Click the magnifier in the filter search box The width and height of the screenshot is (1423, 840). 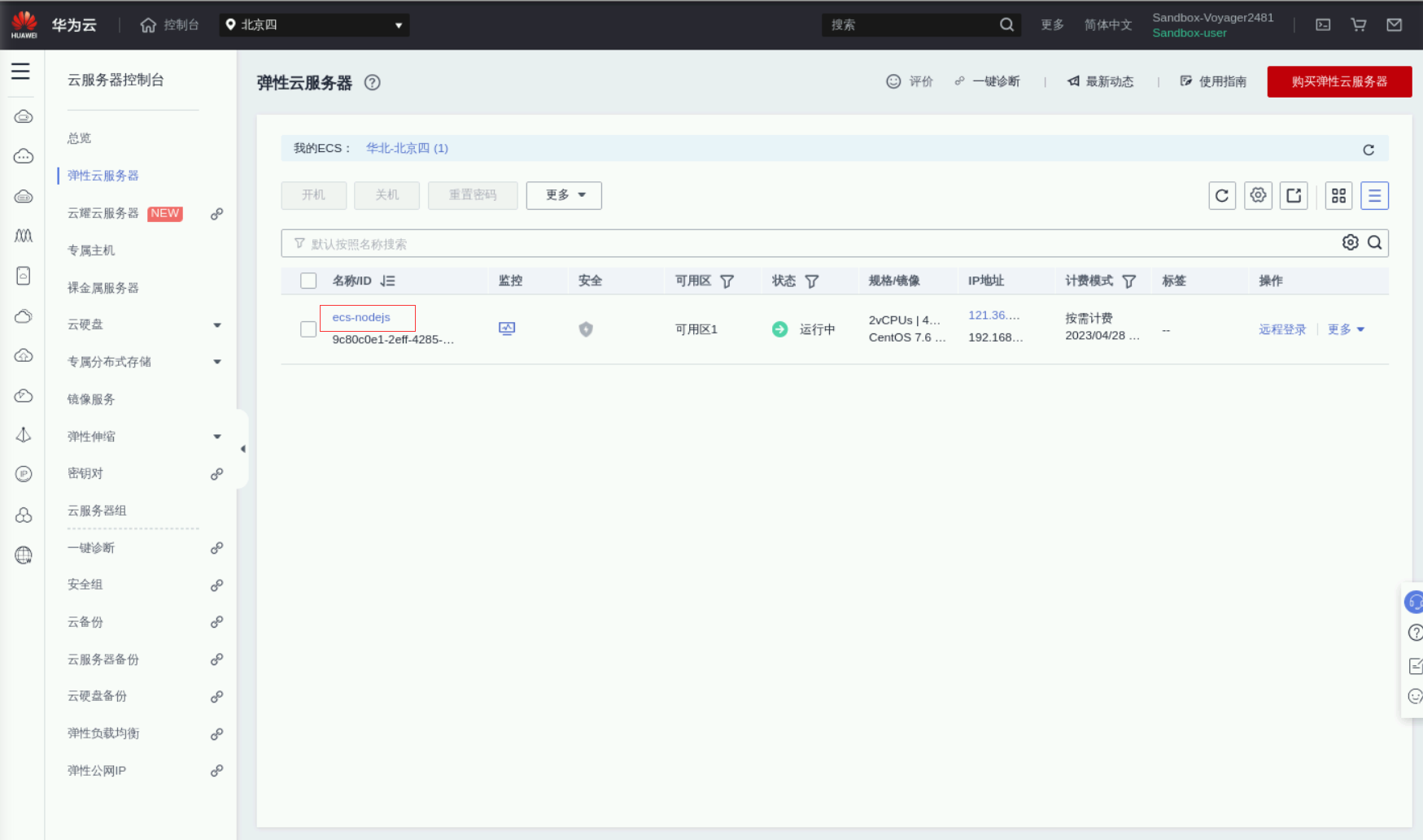[1375, 242]
